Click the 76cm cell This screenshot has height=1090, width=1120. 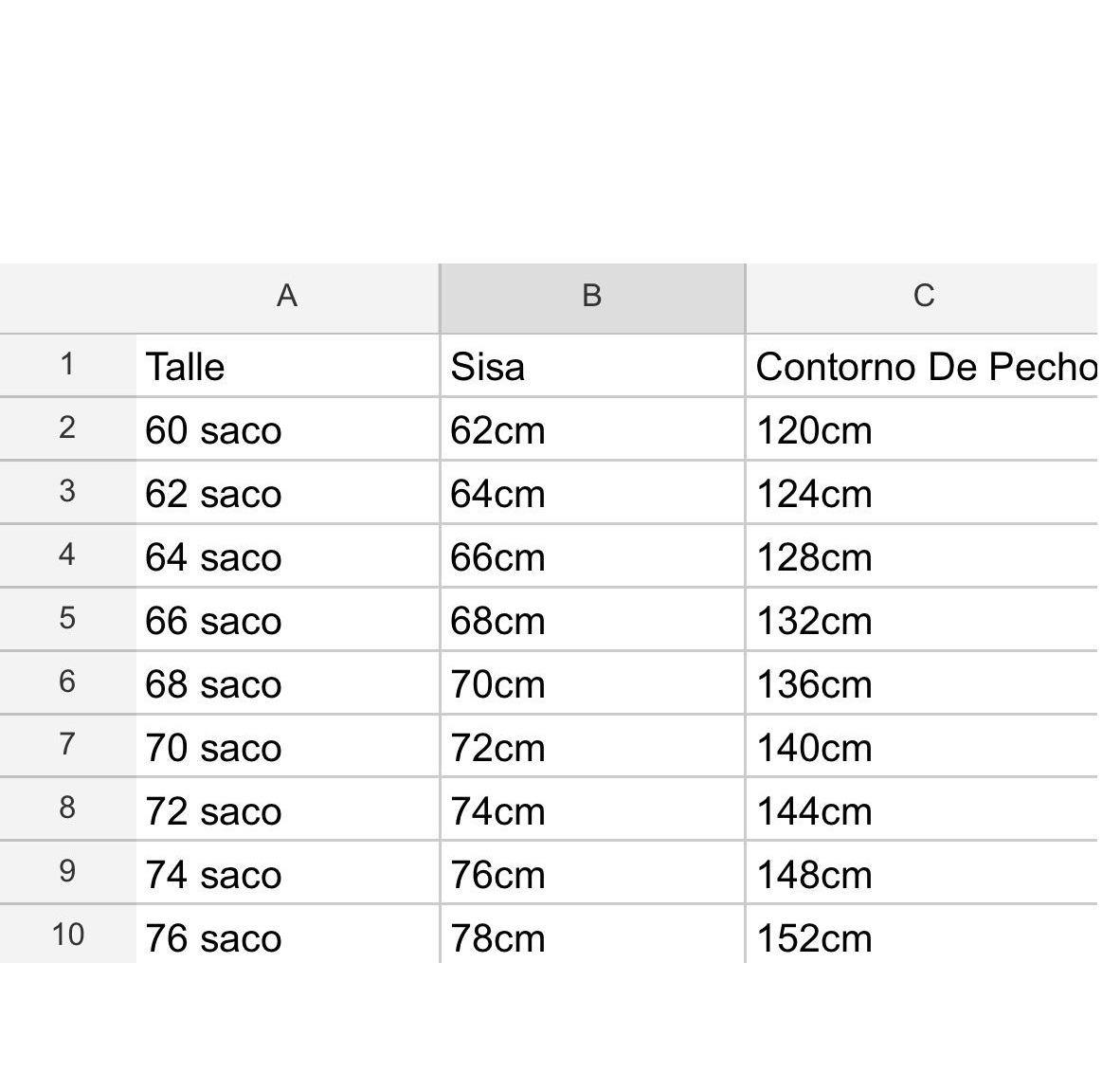pos(592,875)
